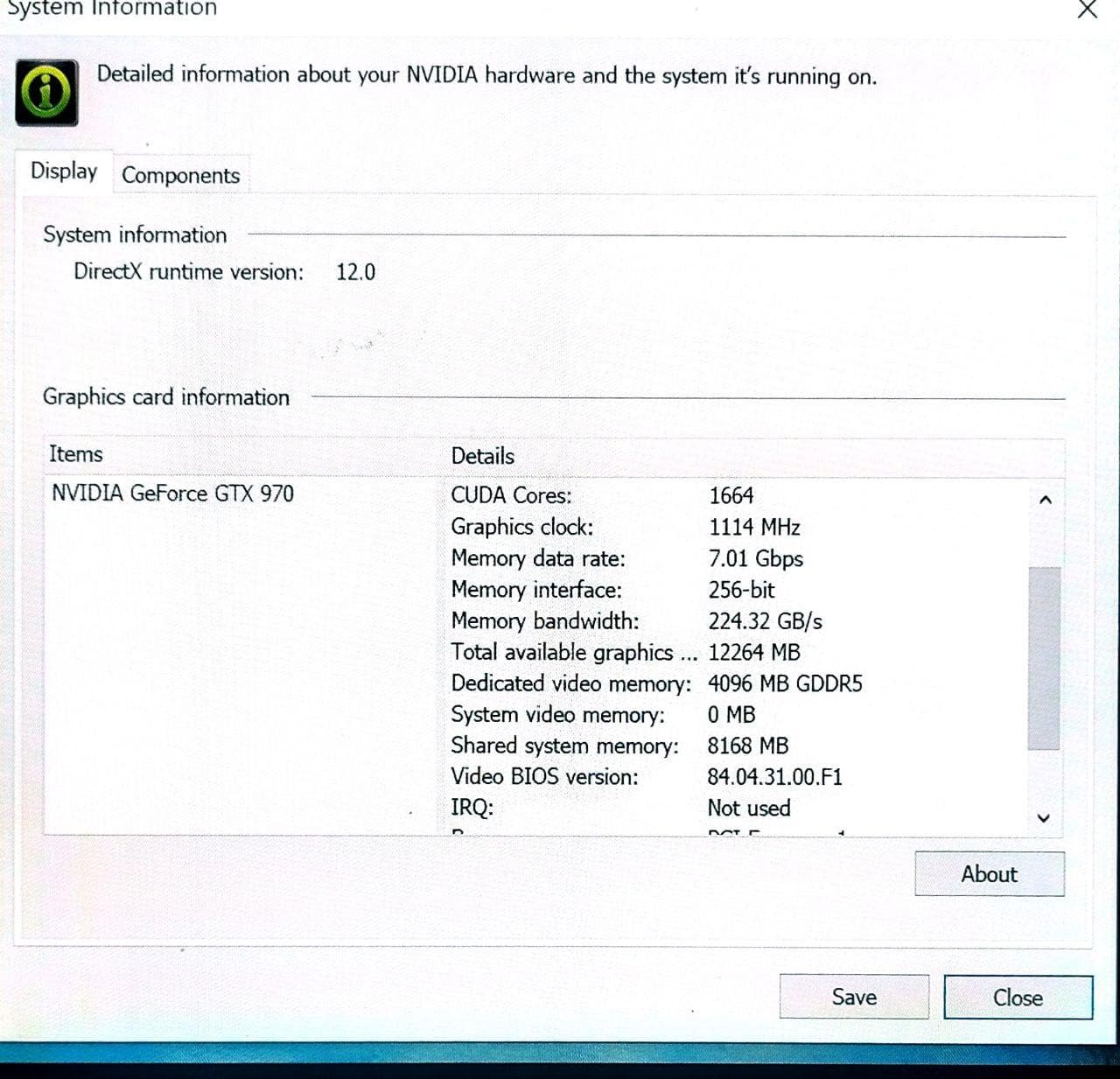The height and width of the screenshot is (1079, 1120).
Task: Click the green NVIDIA information icon
Action: pos(46,92)
